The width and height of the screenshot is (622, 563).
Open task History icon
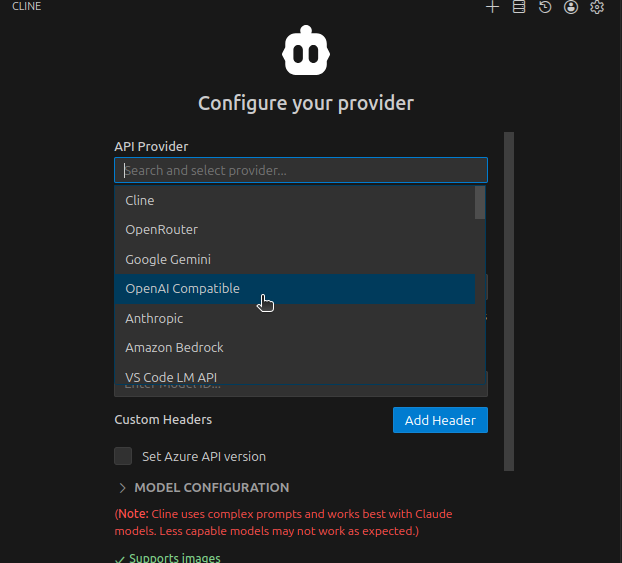[x=545, y=7]
